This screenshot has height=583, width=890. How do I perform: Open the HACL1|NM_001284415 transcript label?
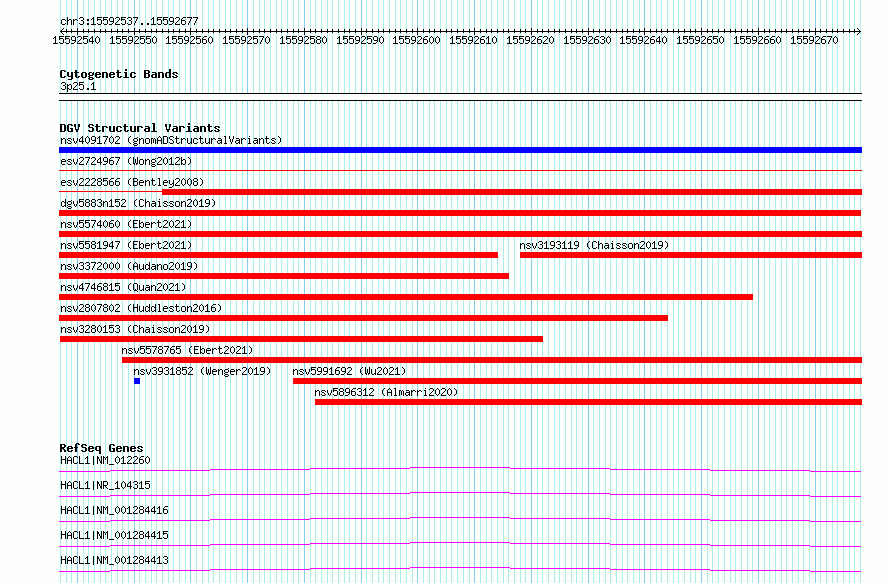(114, 535)
